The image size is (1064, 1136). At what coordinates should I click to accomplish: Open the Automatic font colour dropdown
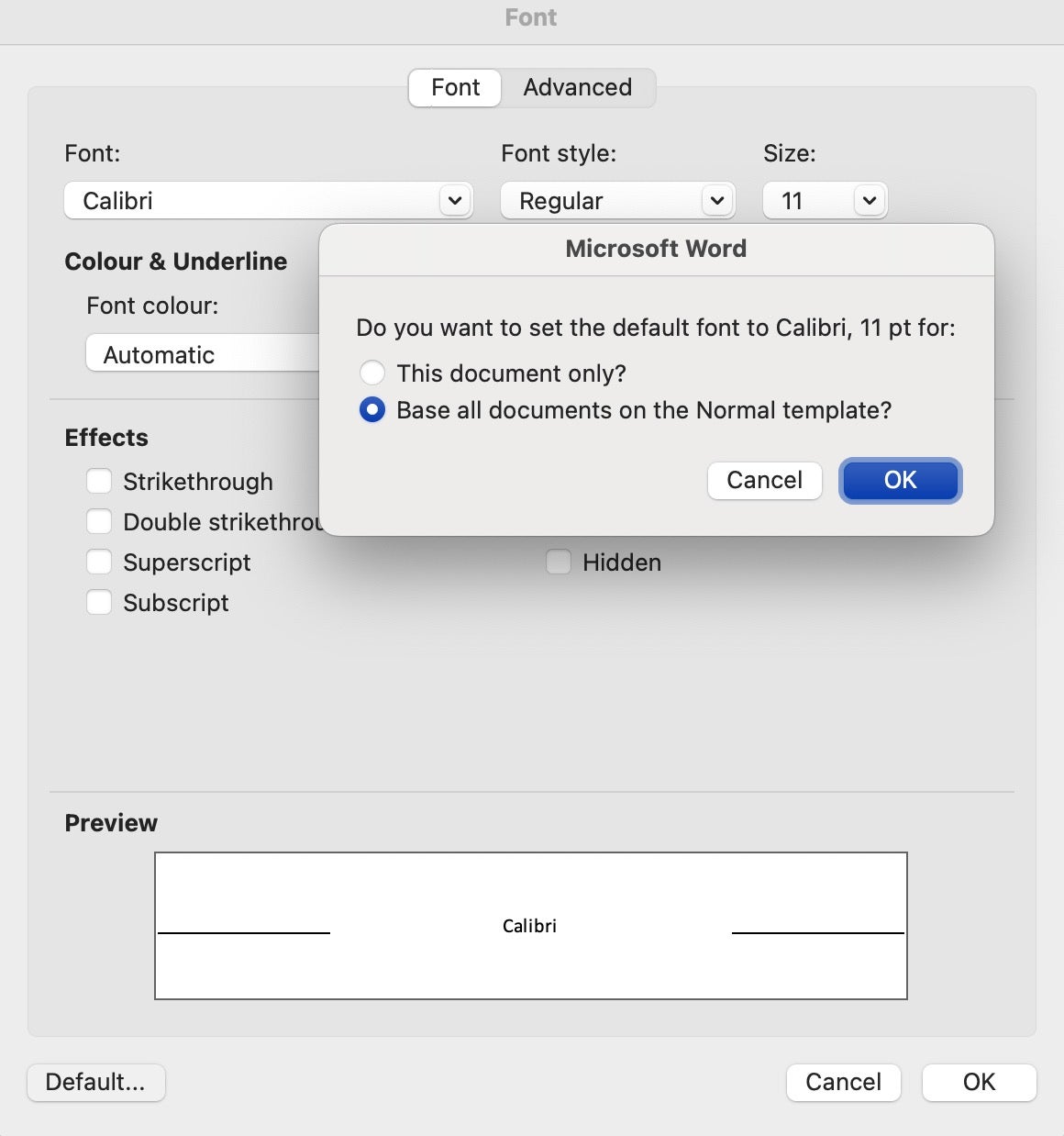pos(203,354)
